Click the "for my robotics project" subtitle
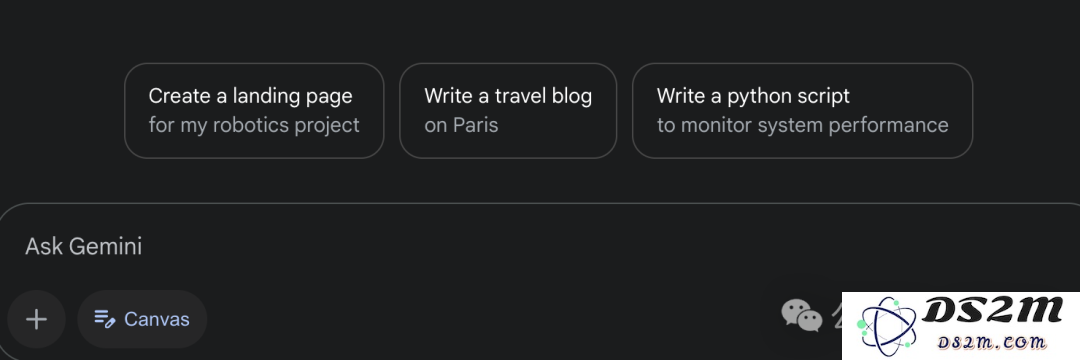The height and width of the screenshot is (360, 1080). [x=254, y=125]
